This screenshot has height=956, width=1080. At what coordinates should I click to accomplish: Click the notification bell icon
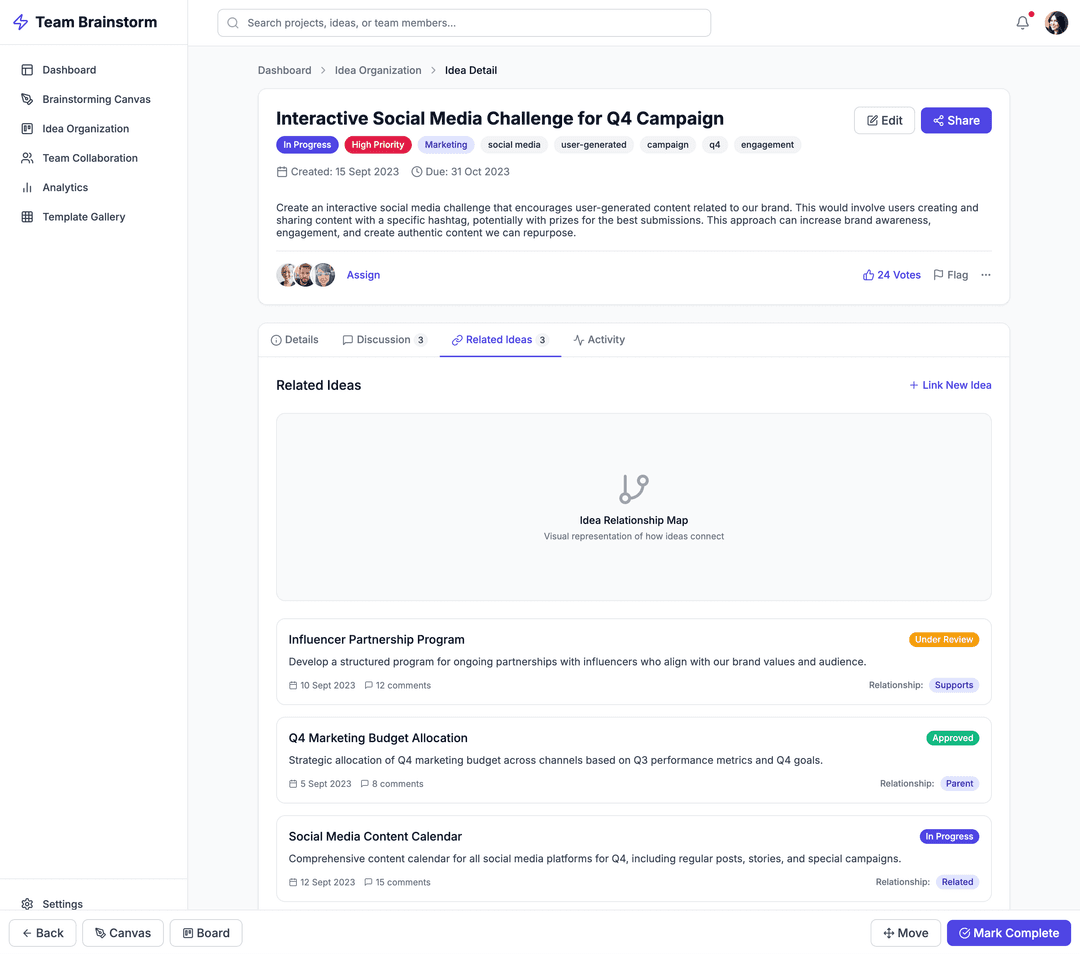click(x=1022, y=23)
